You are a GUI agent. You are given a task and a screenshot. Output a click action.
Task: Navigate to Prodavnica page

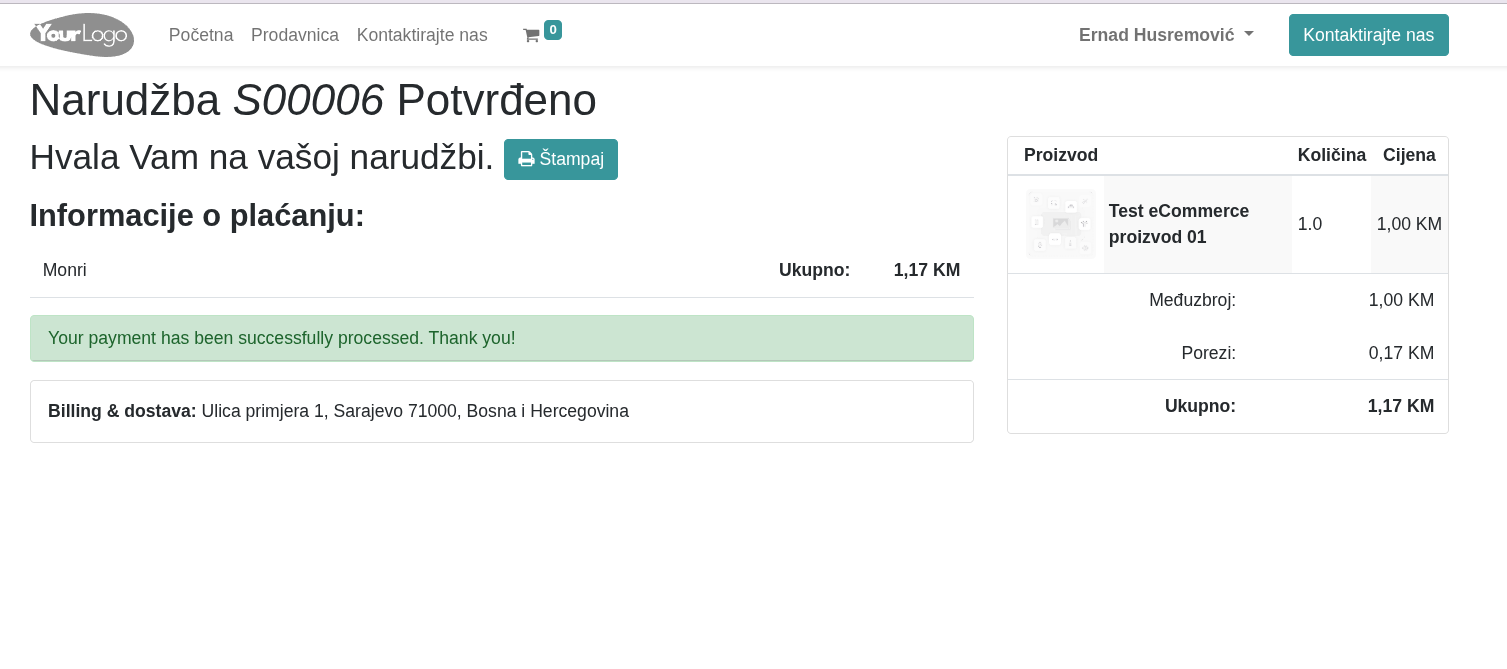295,35
